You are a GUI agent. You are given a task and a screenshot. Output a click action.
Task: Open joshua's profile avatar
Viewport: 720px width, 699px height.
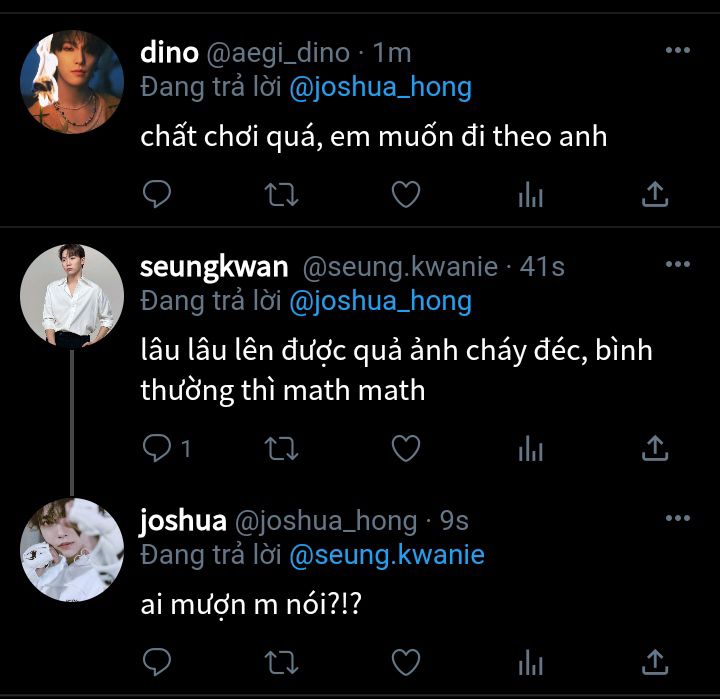[x=72, y=549]
